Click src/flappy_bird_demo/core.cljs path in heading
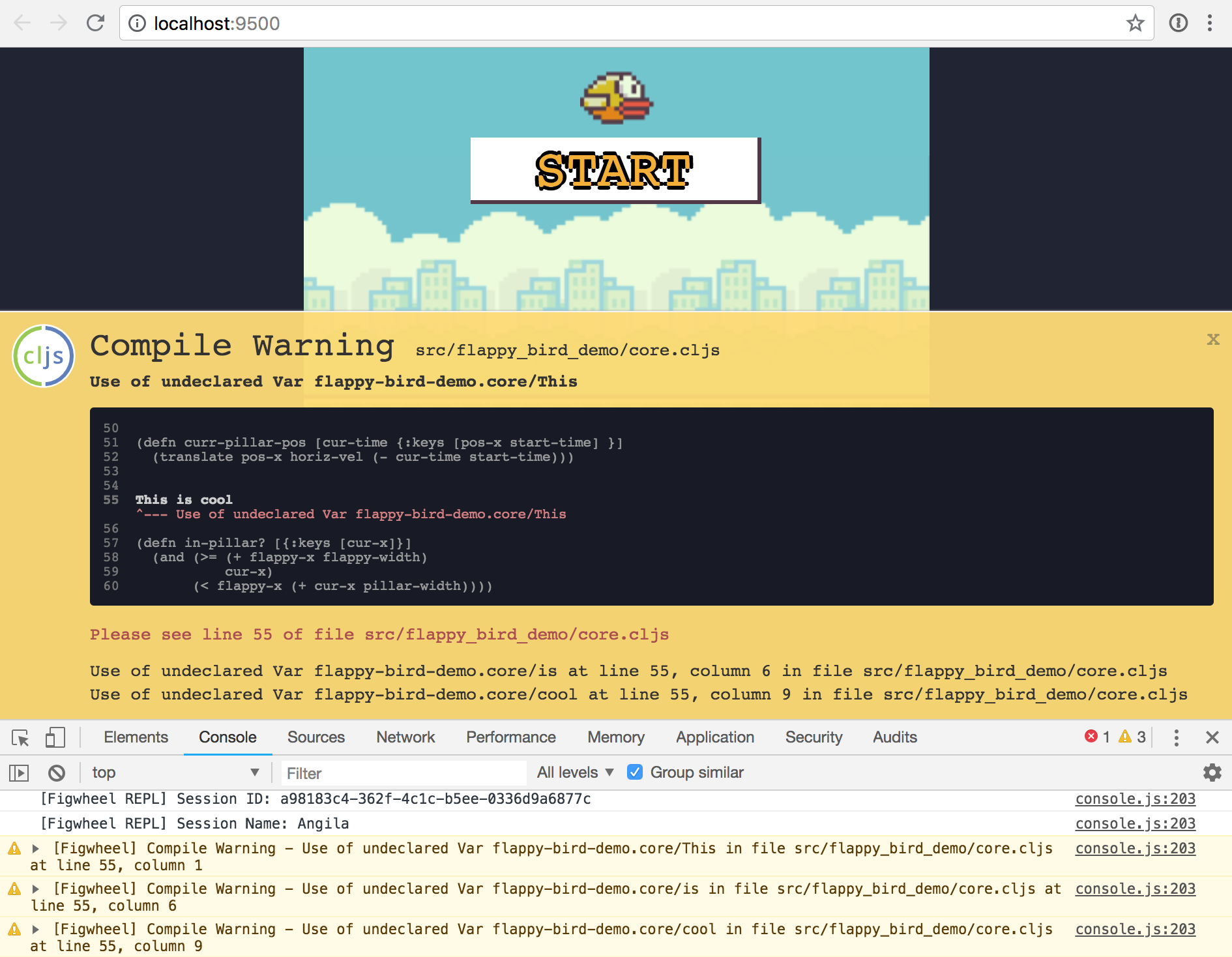Viewport: 1232px width, 957px height. pos(568,351)
